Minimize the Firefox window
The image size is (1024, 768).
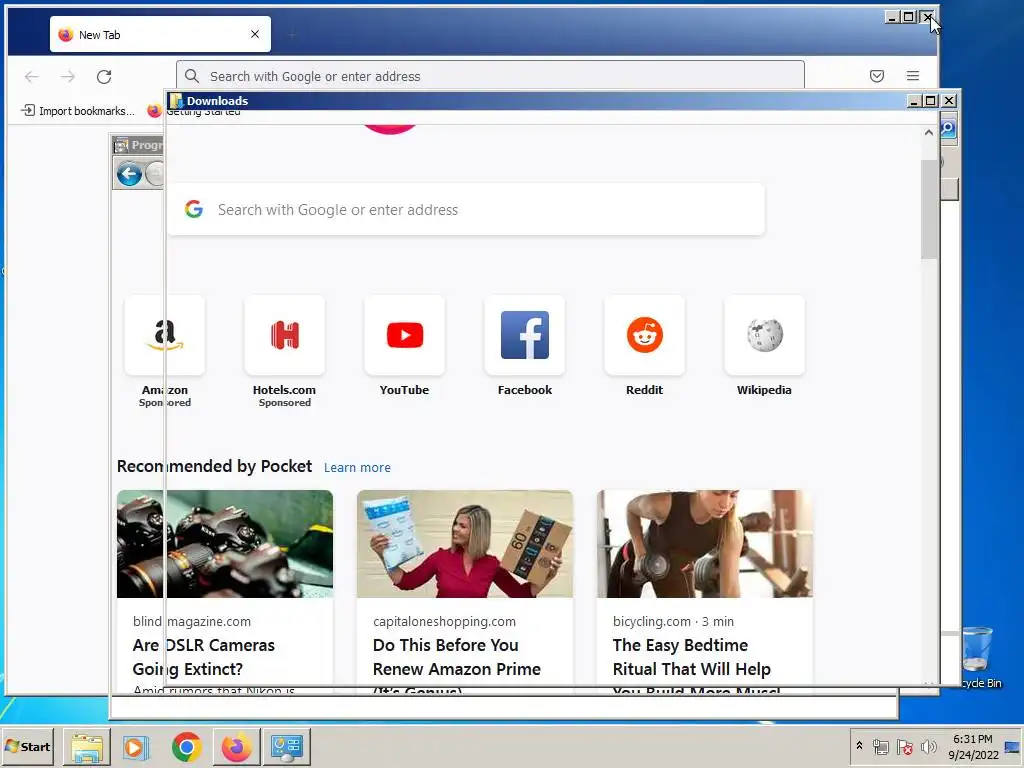pyautogui.click(x=892, y=17)
